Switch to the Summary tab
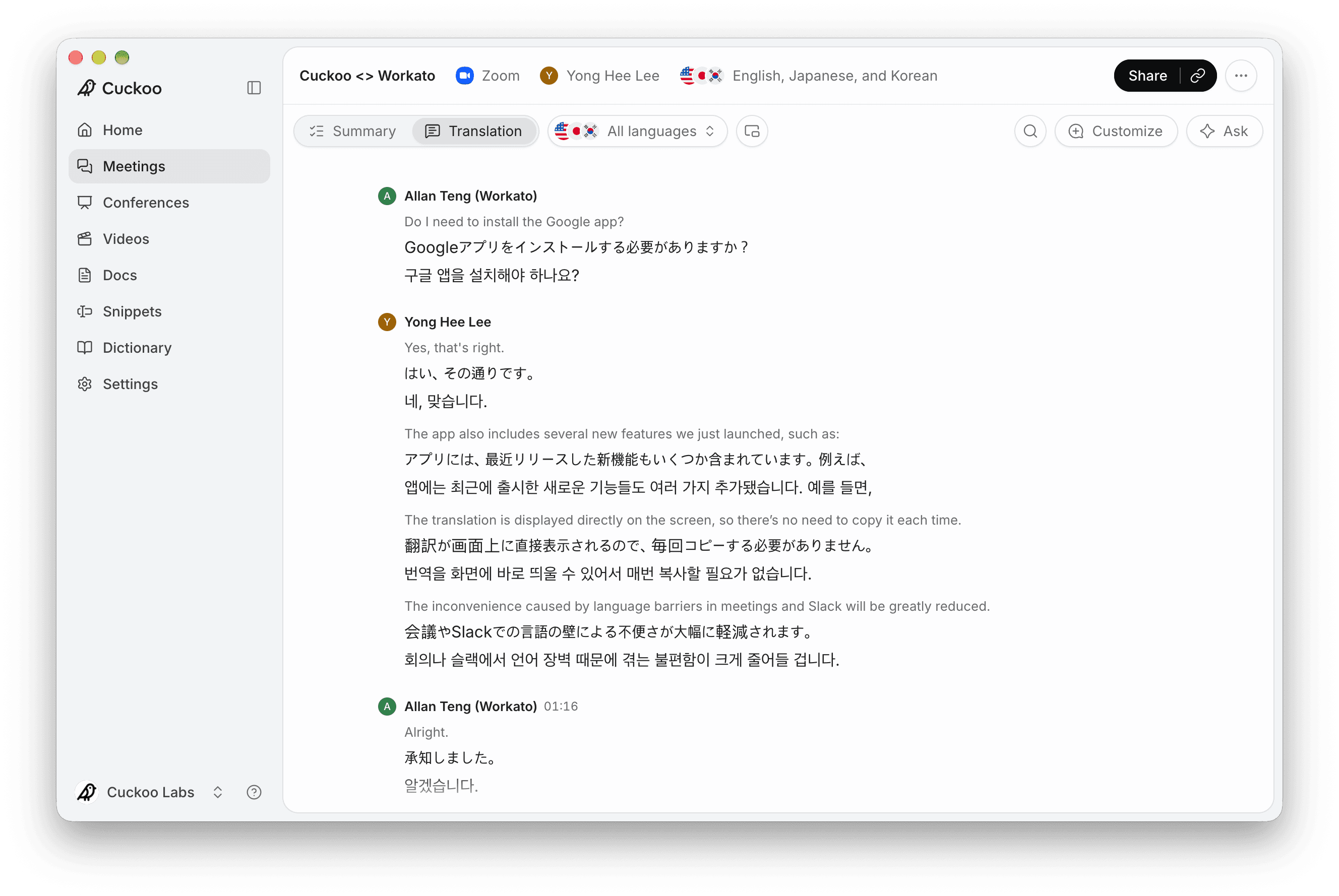Image resolution: width=1339 pixels, height=896 pixels. click(x=353, y=131)
